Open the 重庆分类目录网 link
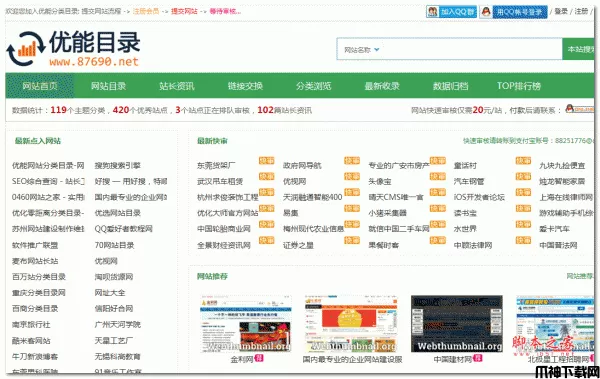The image size is (600, 379). click(39, 293)
